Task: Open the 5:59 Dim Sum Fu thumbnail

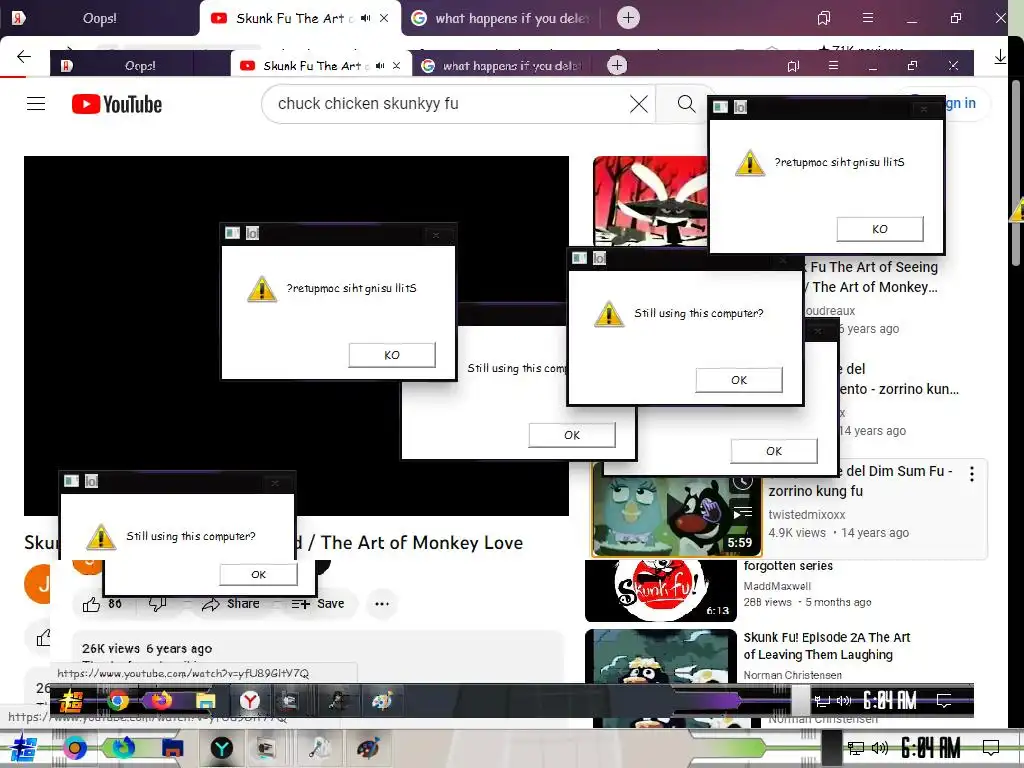Action: [676, 509]
